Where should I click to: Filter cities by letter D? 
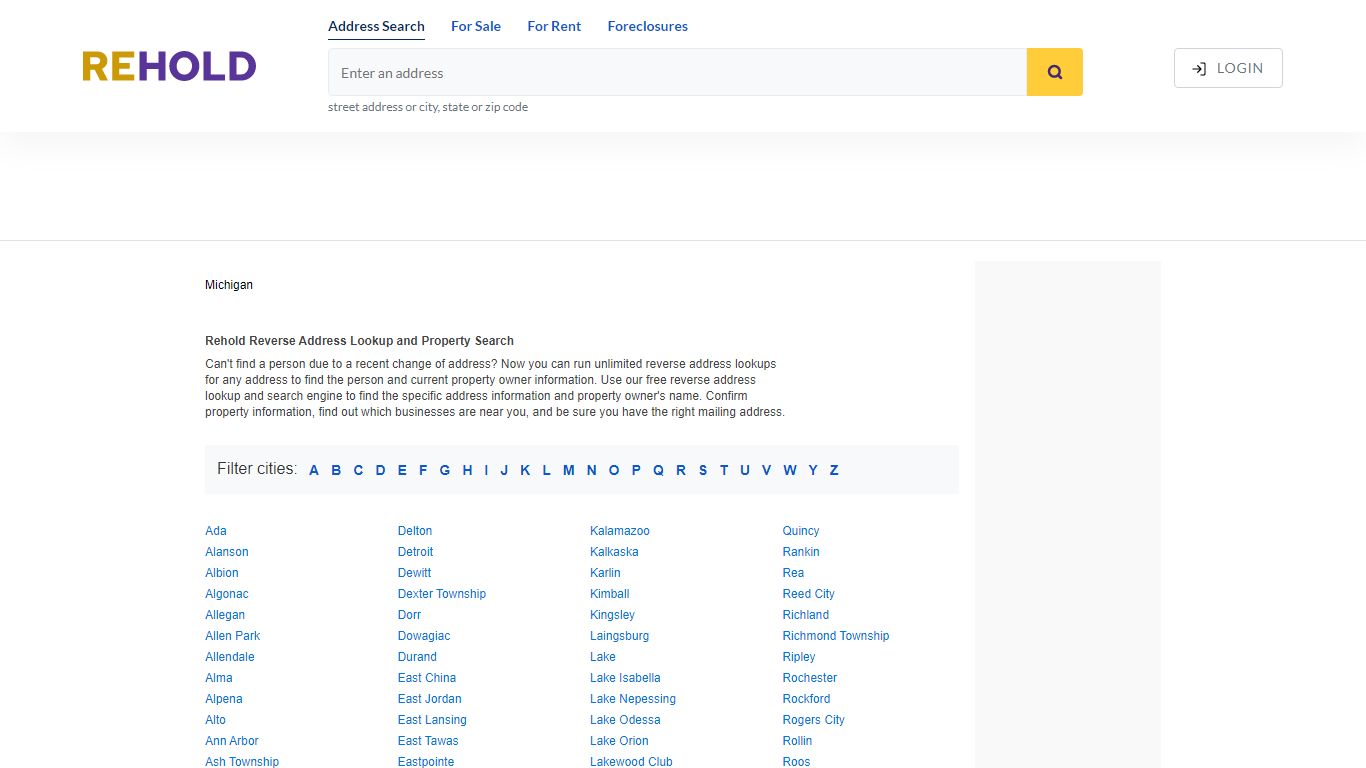[x=380, y=470]
